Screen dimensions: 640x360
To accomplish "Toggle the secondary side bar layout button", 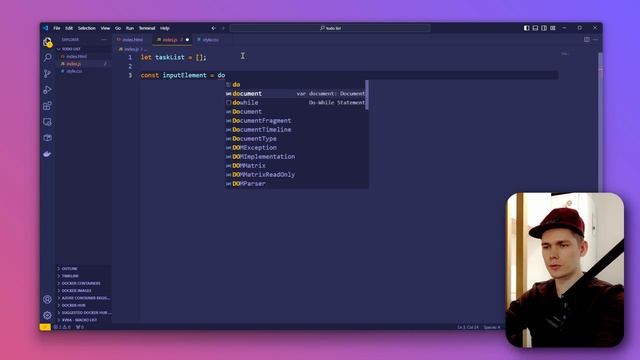I will tap(544, 28).
